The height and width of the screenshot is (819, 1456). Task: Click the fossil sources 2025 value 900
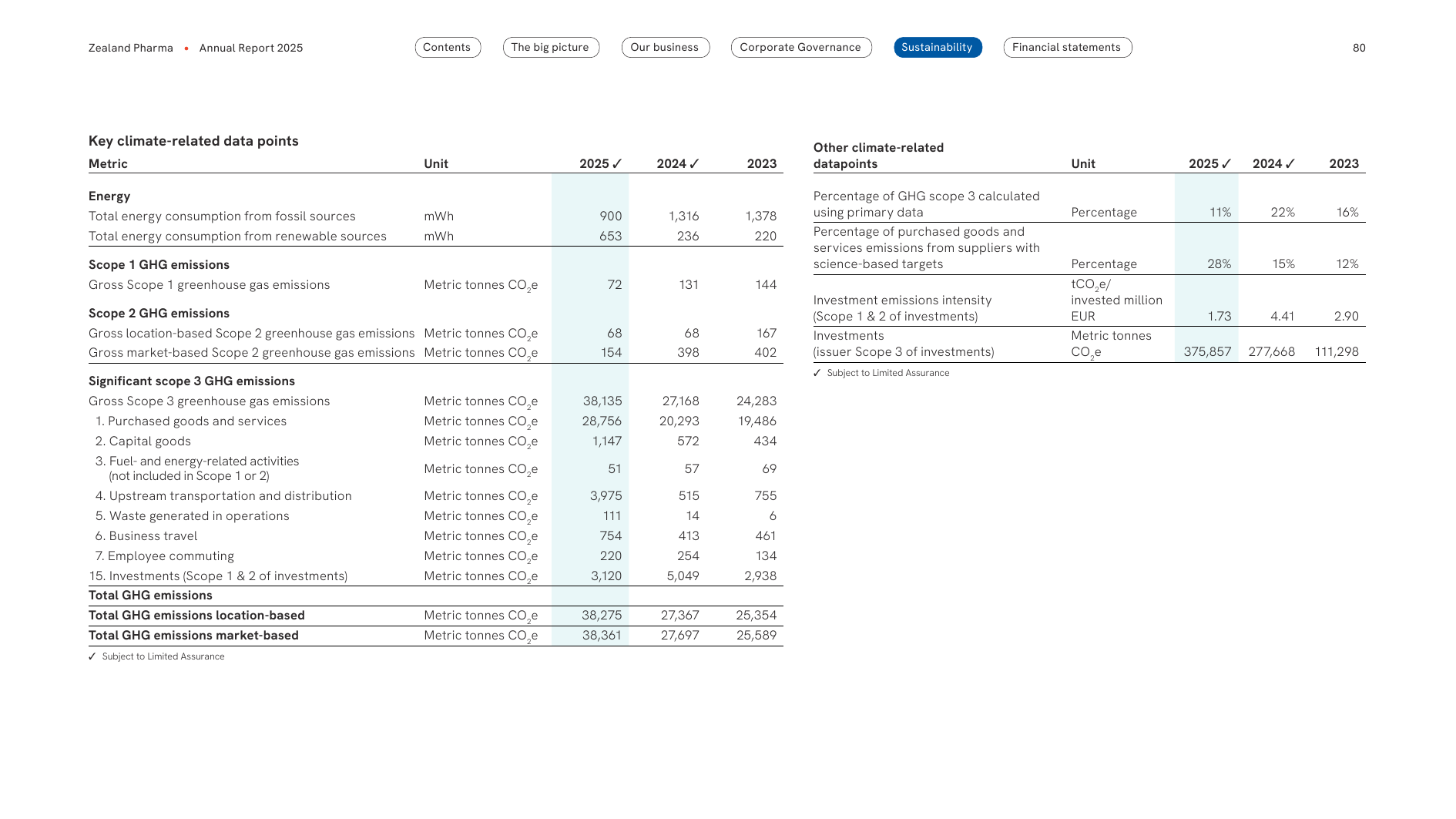click(611, 216)
